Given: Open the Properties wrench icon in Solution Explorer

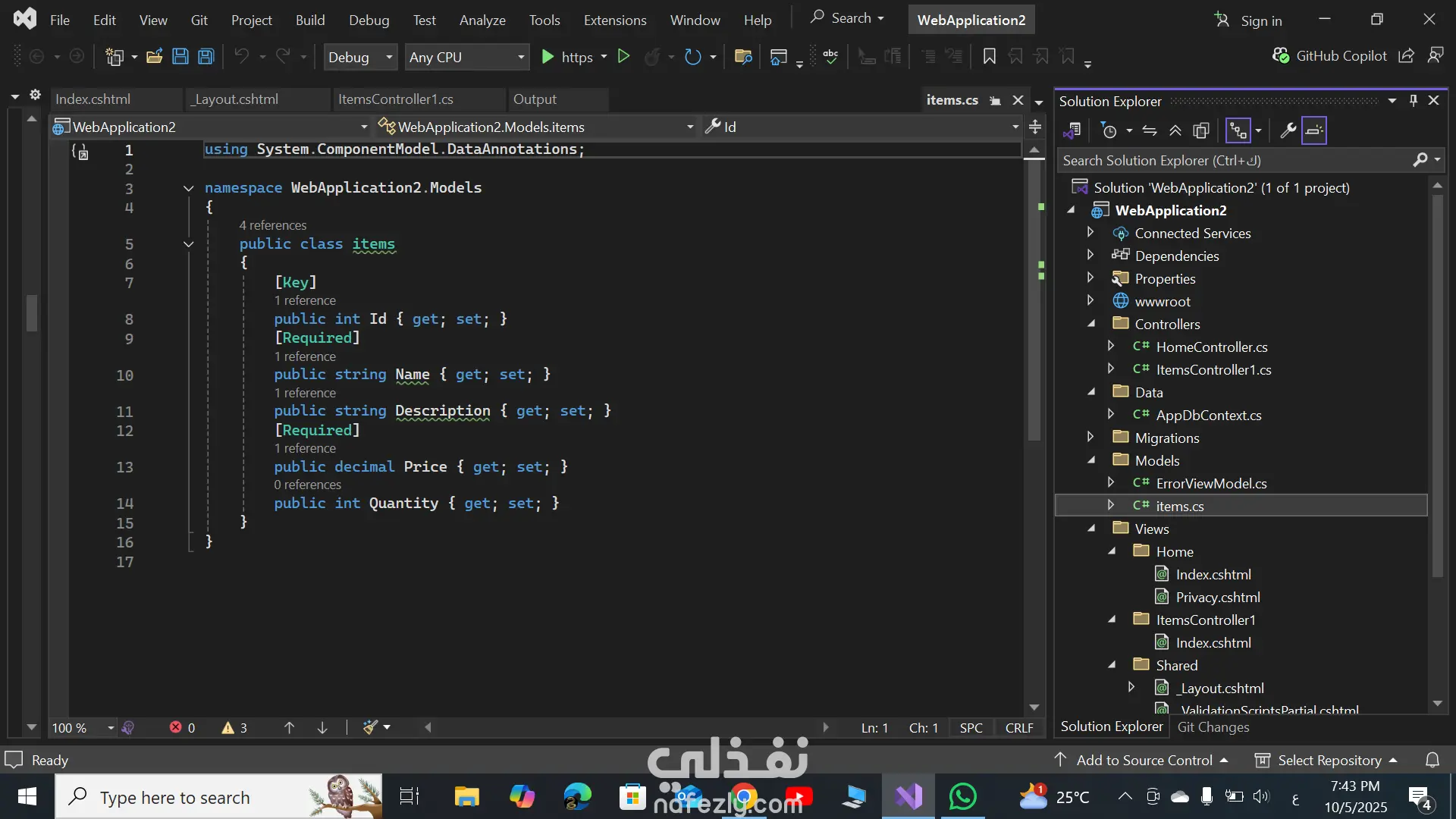Looking at the screenshot, I should pos(1288,131).
